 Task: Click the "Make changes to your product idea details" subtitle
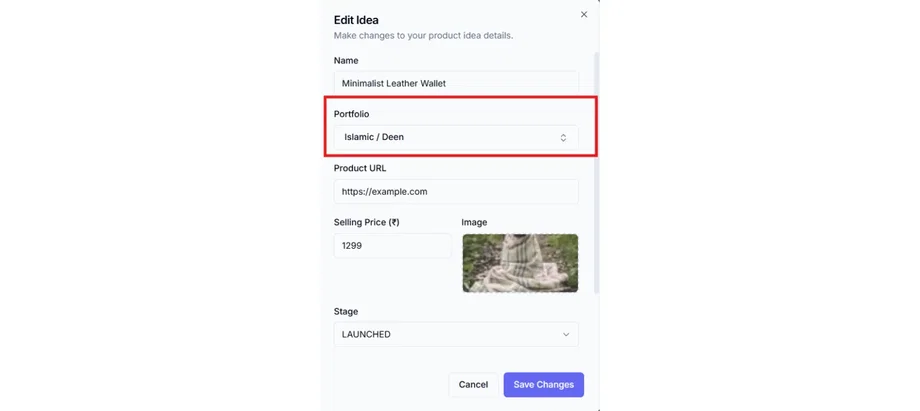click(423, 36)
